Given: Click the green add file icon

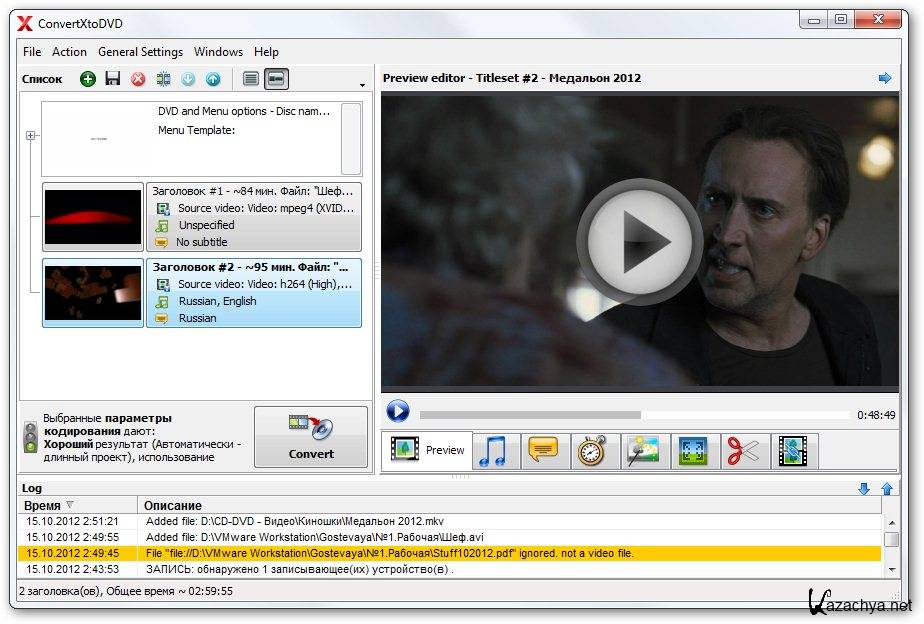Looking at the screenshot, I should 88,79.
